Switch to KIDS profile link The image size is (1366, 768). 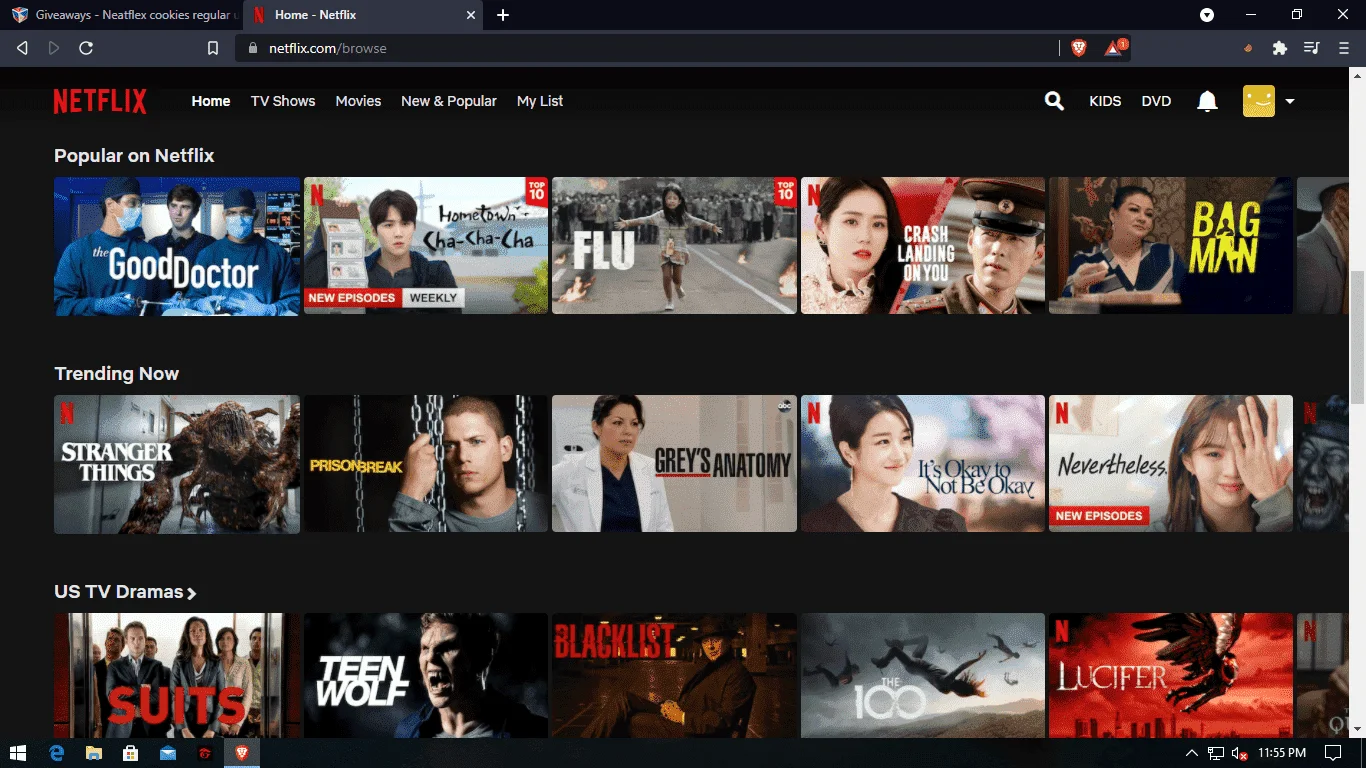click(1105, 101)
